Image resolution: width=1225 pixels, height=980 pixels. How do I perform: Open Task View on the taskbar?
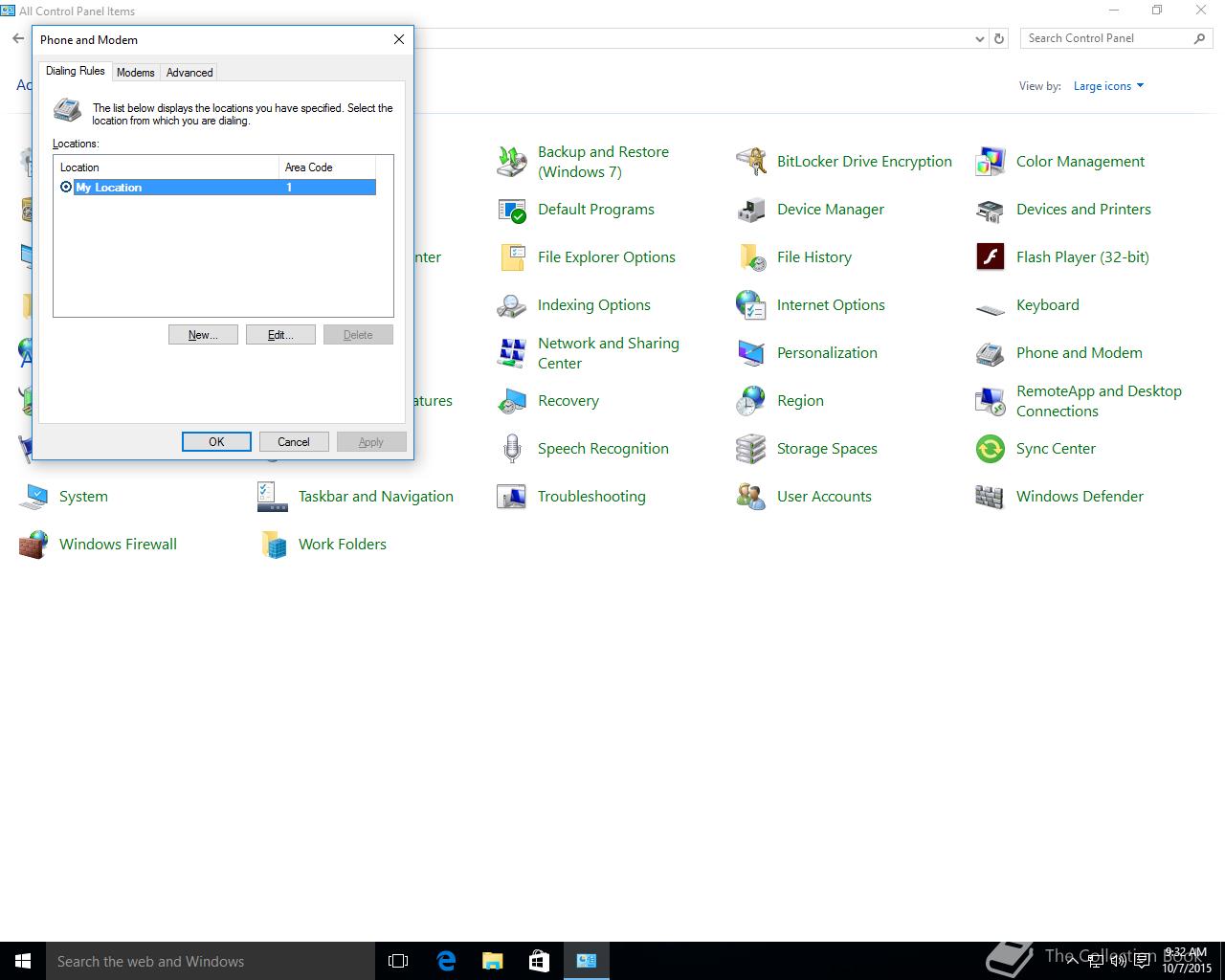[x=398, y=961]
